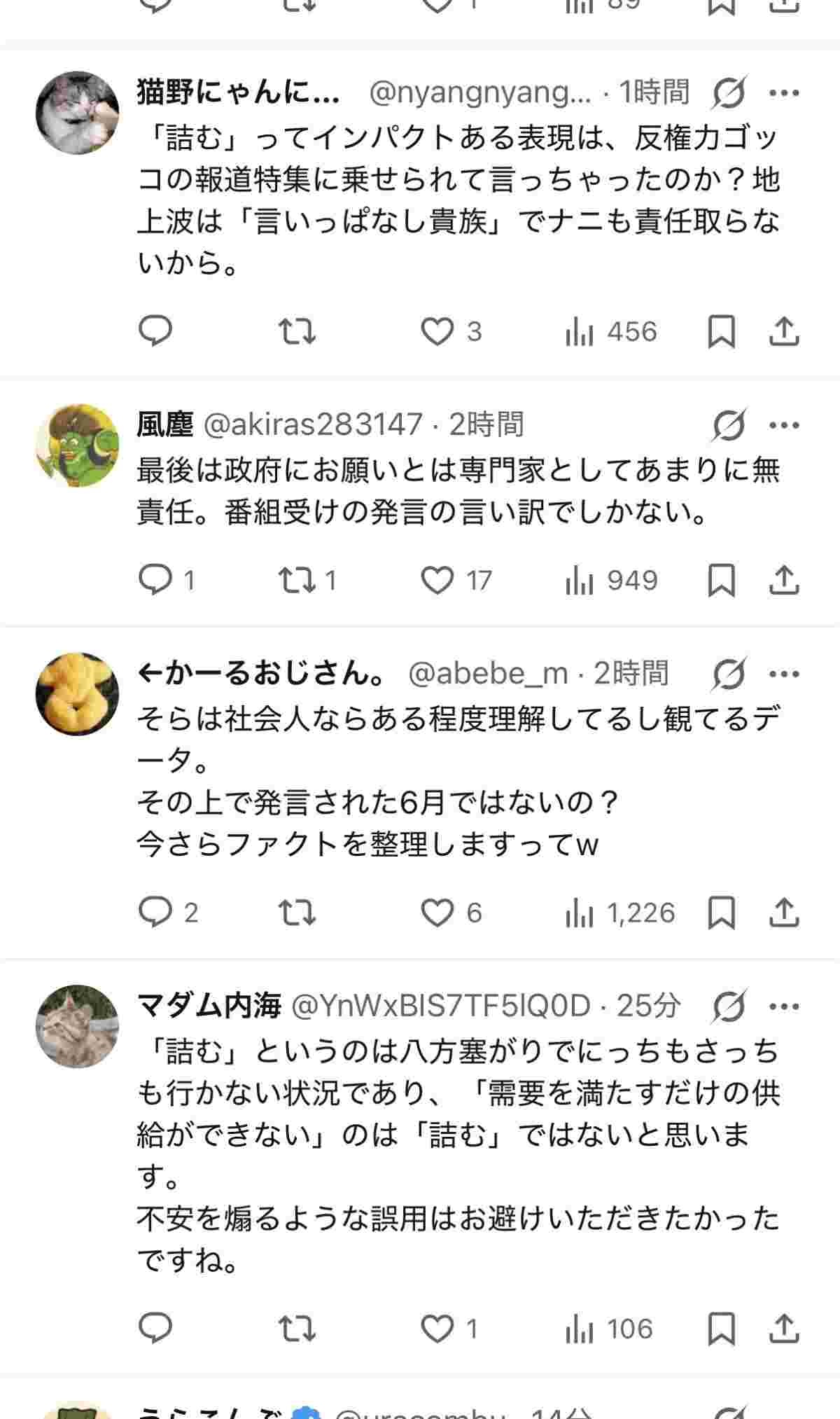
Task: Bookmark the post by 風塵
Action: 721,581
